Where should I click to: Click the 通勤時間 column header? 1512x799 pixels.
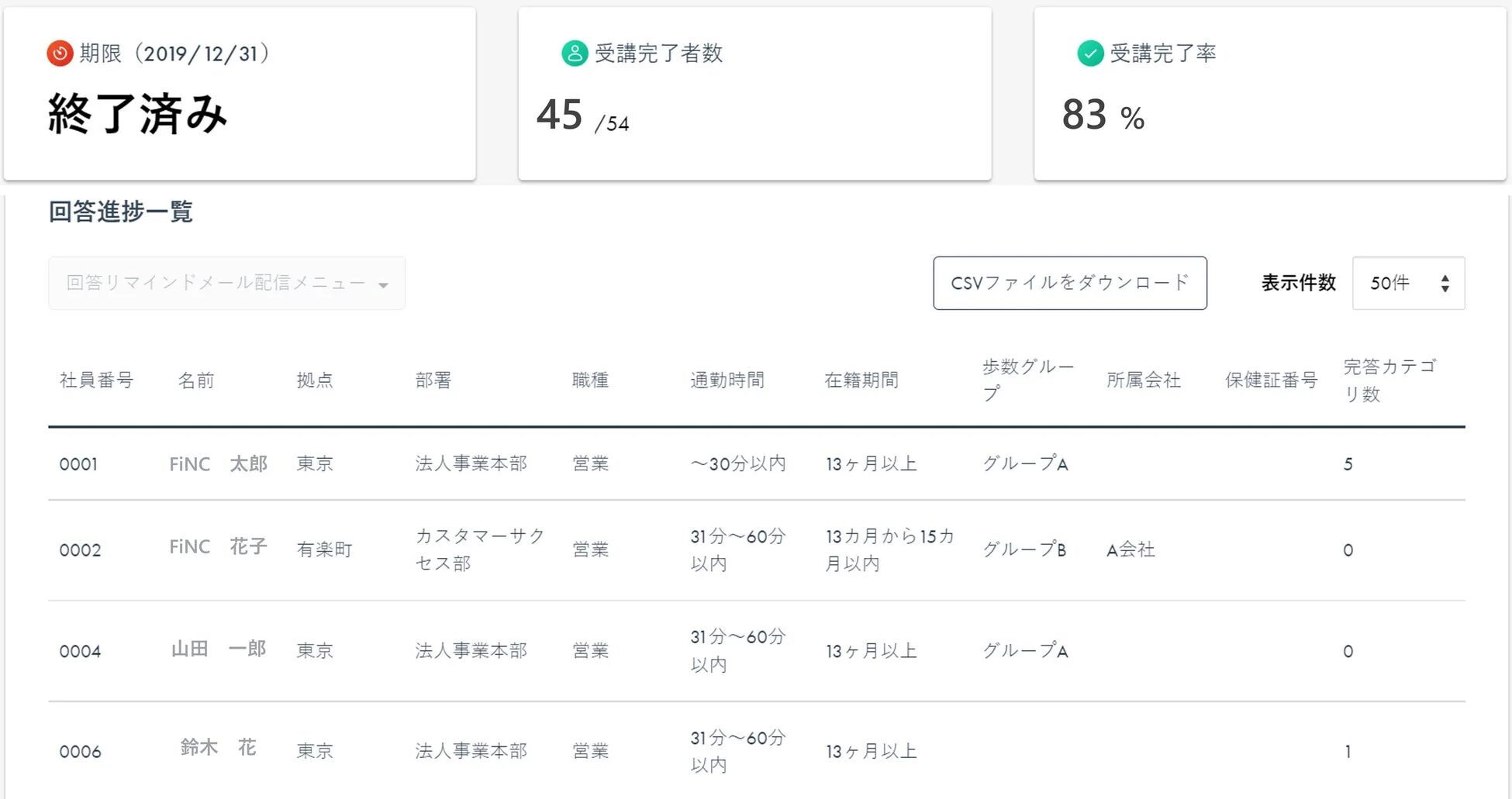click(x=727, y=380)
